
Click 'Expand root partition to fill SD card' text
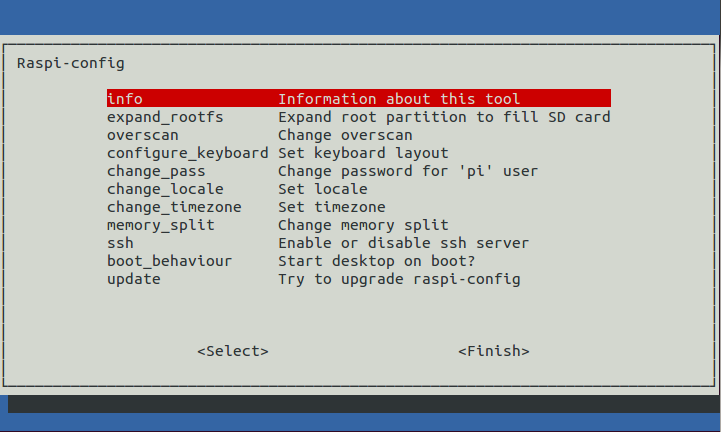pos(444,117)
